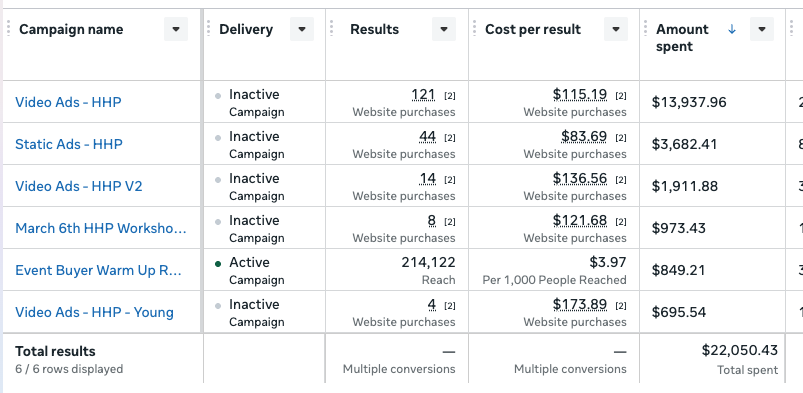Click the 8 results value

(x=431, y=221)
